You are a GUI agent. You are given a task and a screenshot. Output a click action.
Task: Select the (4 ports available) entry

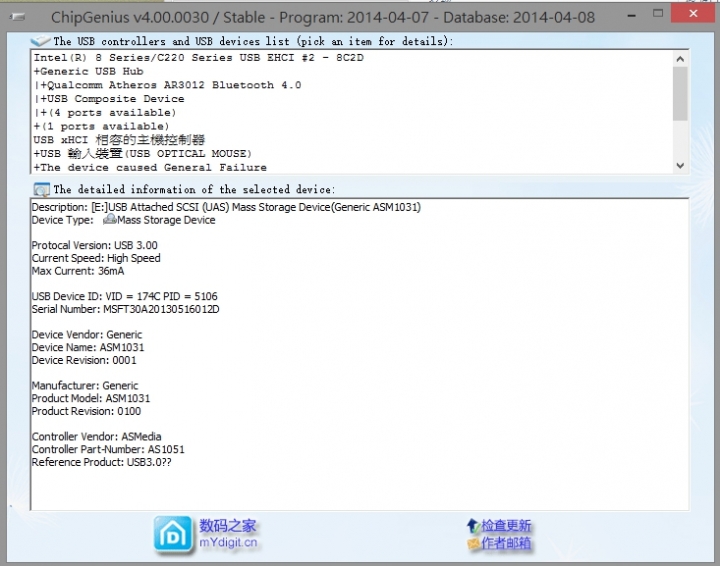pos(105,113)
